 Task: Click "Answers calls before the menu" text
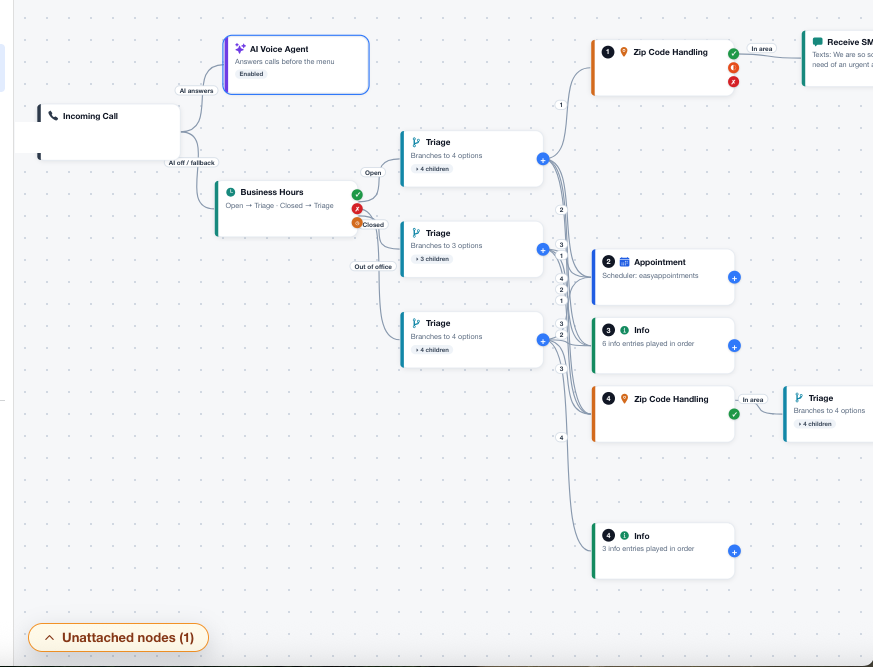(285, 61)
